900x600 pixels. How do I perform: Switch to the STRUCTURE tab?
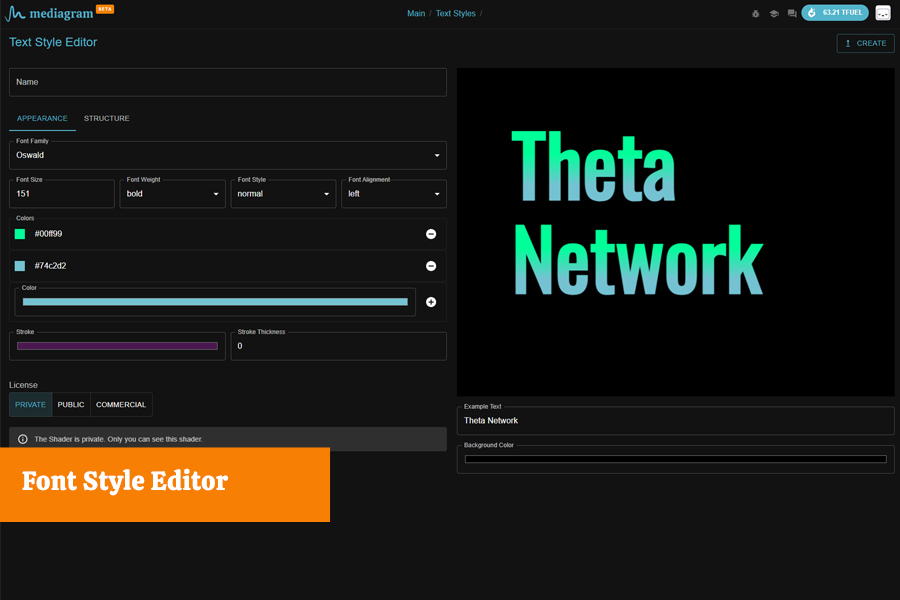tap(106, 118)
